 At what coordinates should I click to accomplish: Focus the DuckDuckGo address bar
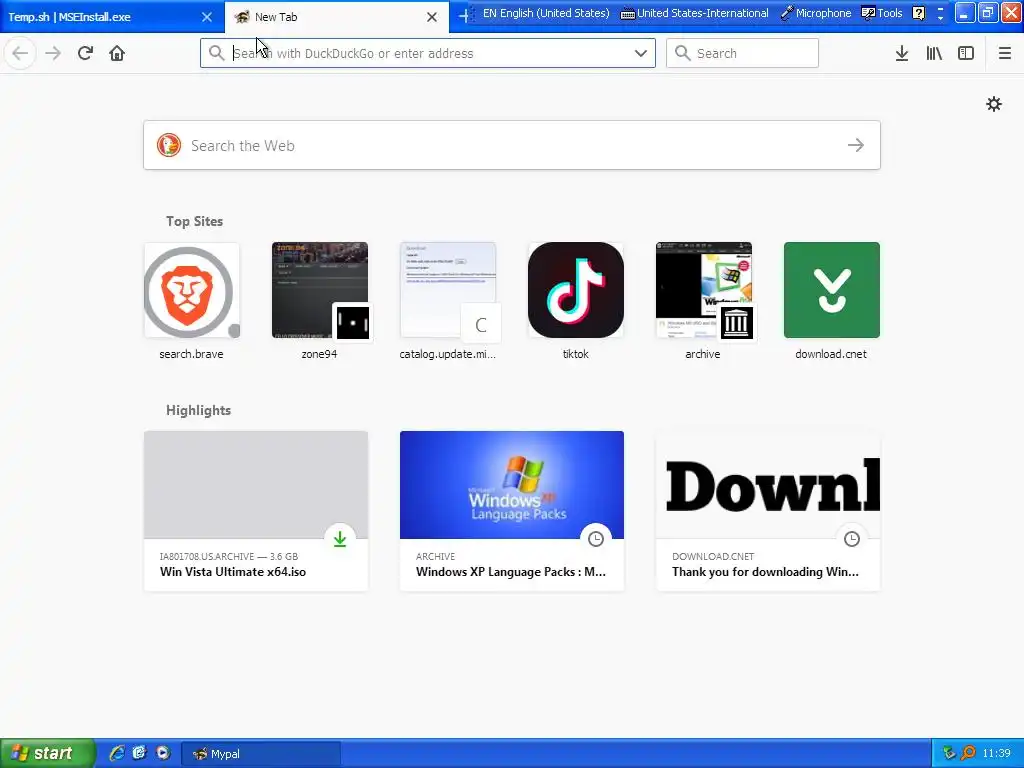click(x=428, y=53)
